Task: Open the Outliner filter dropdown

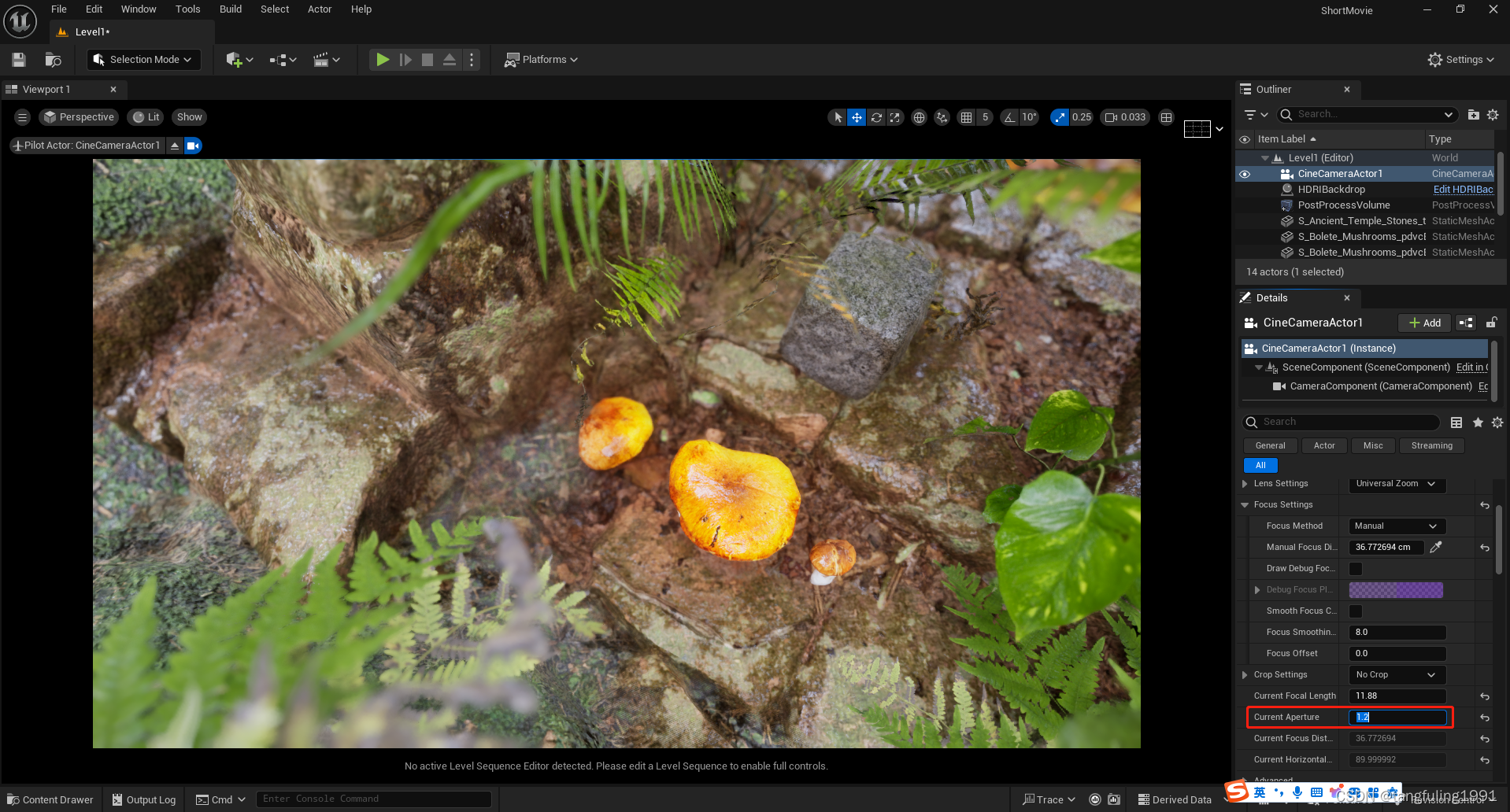Action: click(x=1256, y=115)
